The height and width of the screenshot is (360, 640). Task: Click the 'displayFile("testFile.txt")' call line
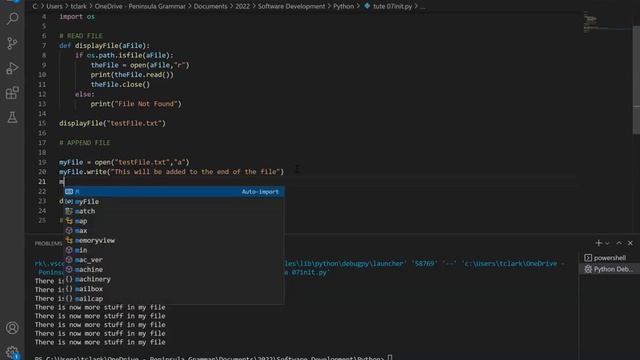click(113, 123)
